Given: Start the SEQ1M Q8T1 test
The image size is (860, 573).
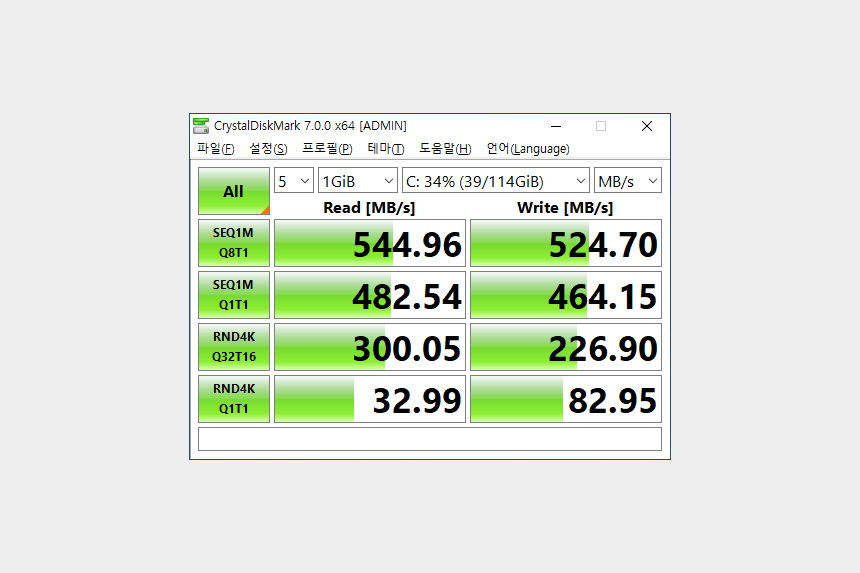Looking at the screenshot, I should tap(234, 243).
